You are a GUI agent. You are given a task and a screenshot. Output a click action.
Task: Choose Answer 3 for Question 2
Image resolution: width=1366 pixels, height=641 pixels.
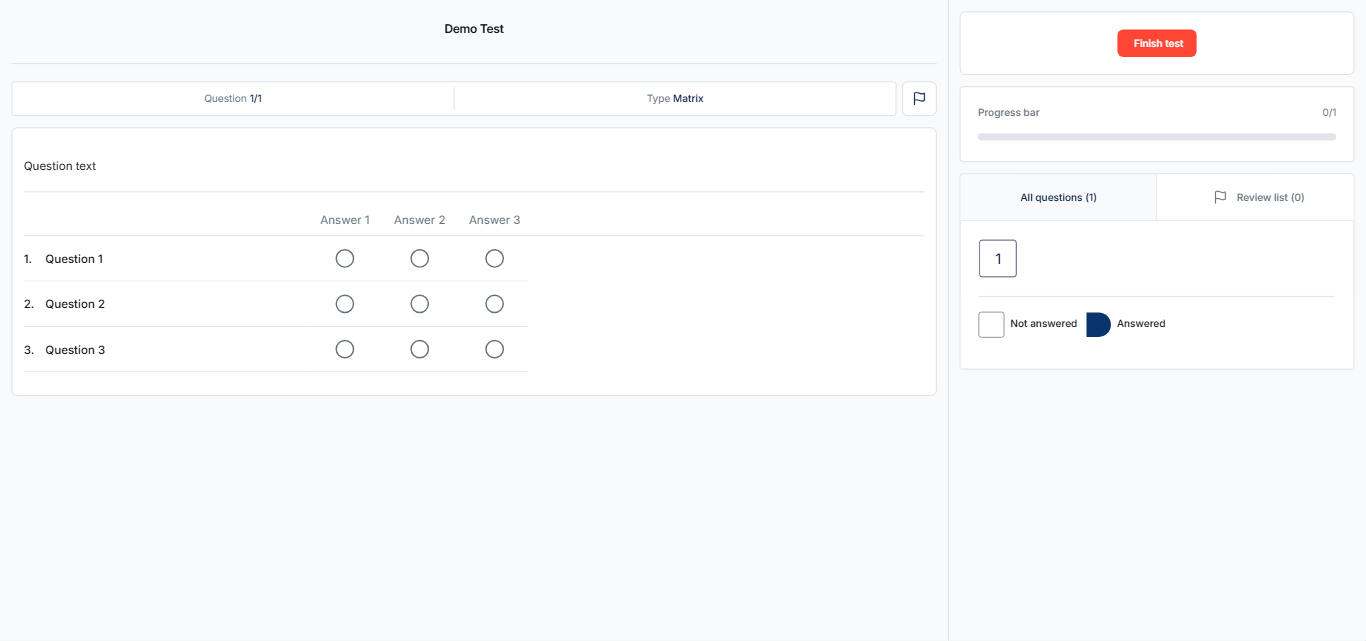(494, 304)
